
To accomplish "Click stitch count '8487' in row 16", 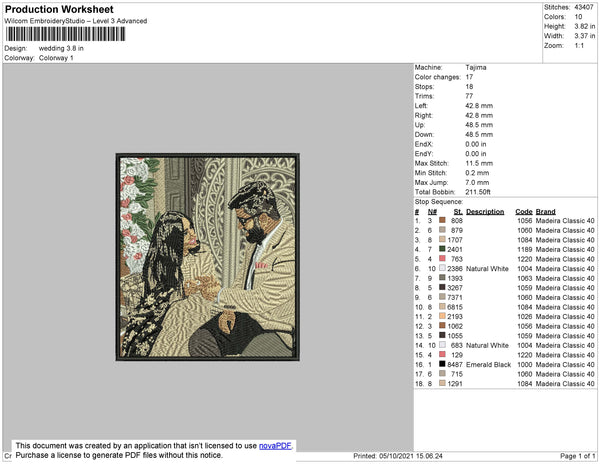I will click(x=455, y=365).
